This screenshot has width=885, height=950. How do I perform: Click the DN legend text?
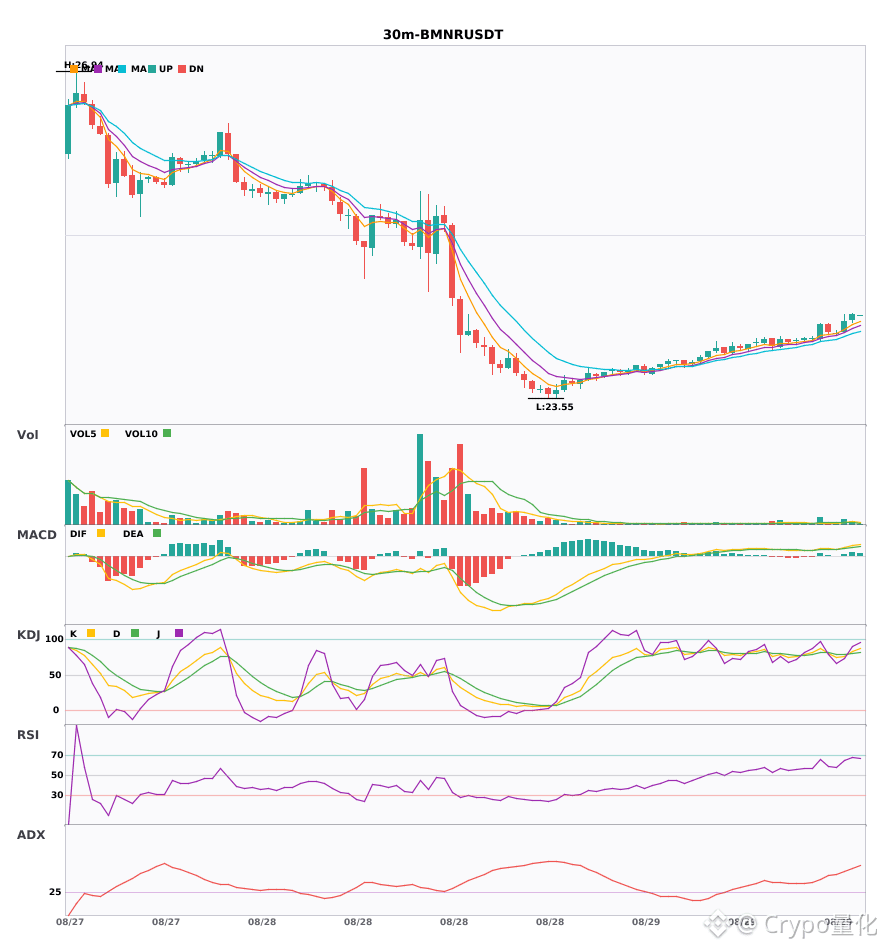[196, 69]
